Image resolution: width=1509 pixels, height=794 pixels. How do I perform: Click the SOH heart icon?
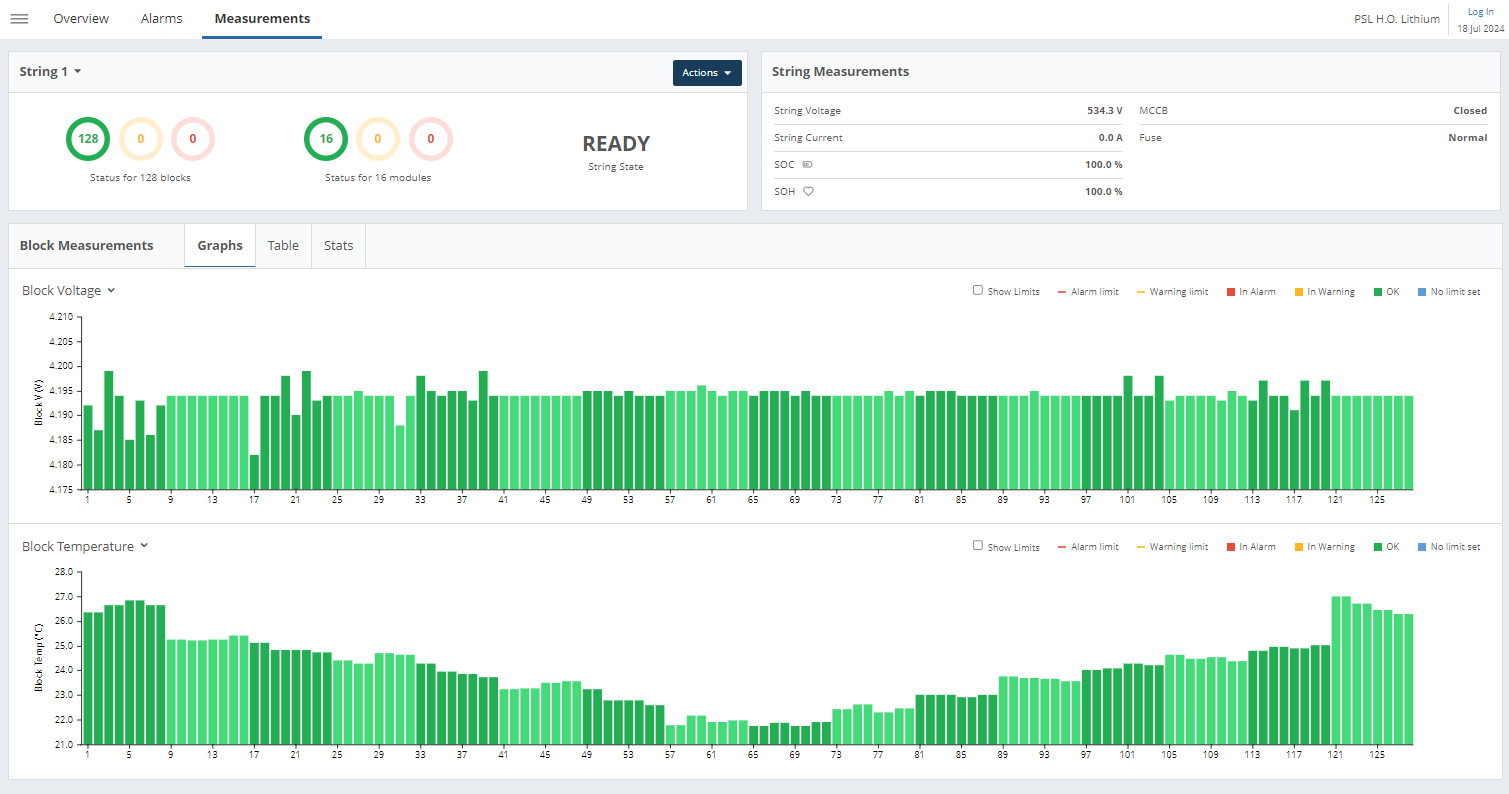pyautogui.click(x=806, y=191)
